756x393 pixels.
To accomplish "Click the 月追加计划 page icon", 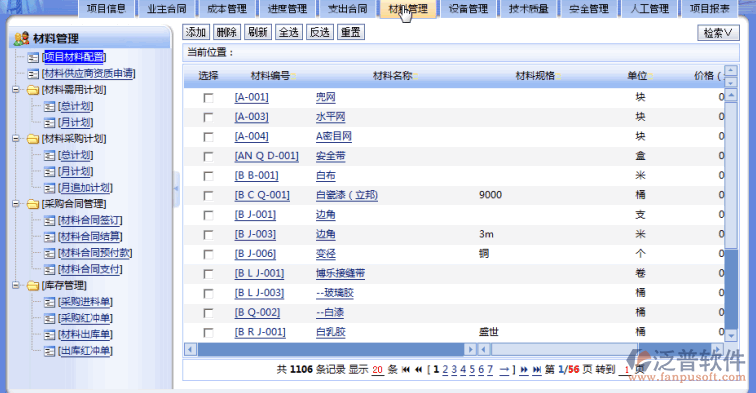I will tap(49, 188).
